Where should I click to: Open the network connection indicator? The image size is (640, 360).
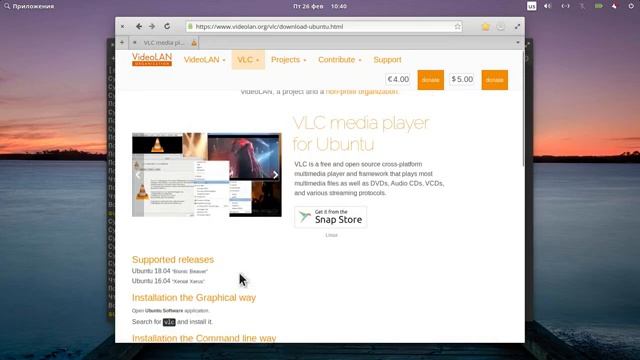(x=565, y=6)
